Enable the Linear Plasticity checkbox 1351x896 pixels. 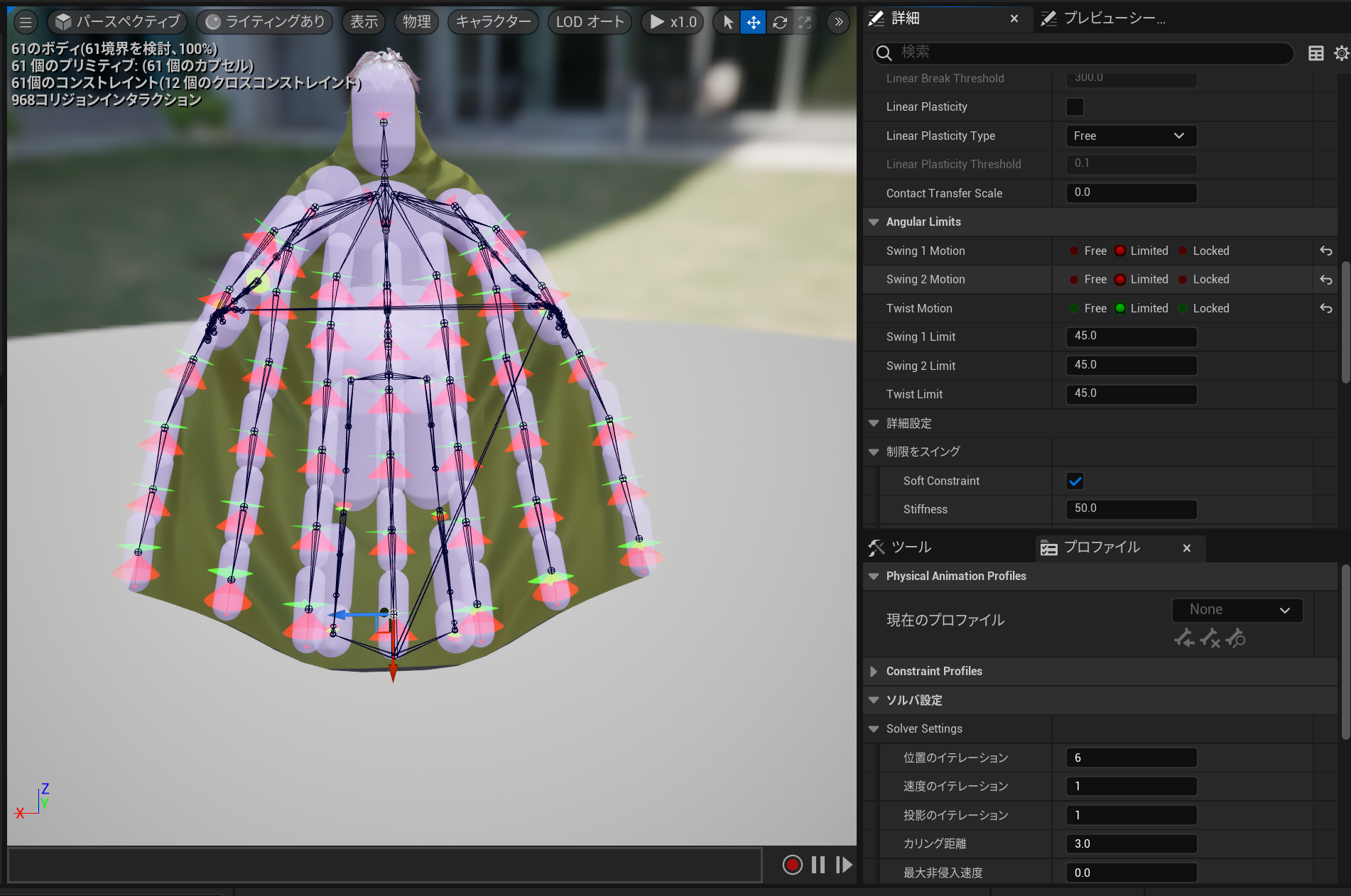[1075, 107]
